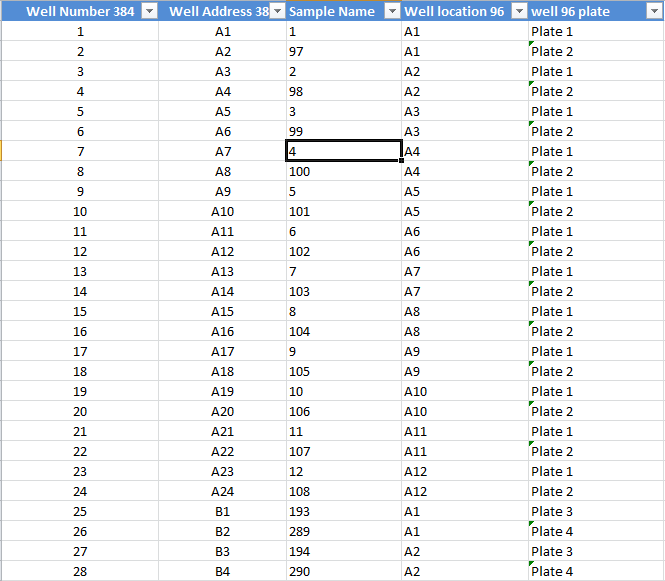
Task: Open the Well Number 384 filter dropdown
Action: (149, 11)
